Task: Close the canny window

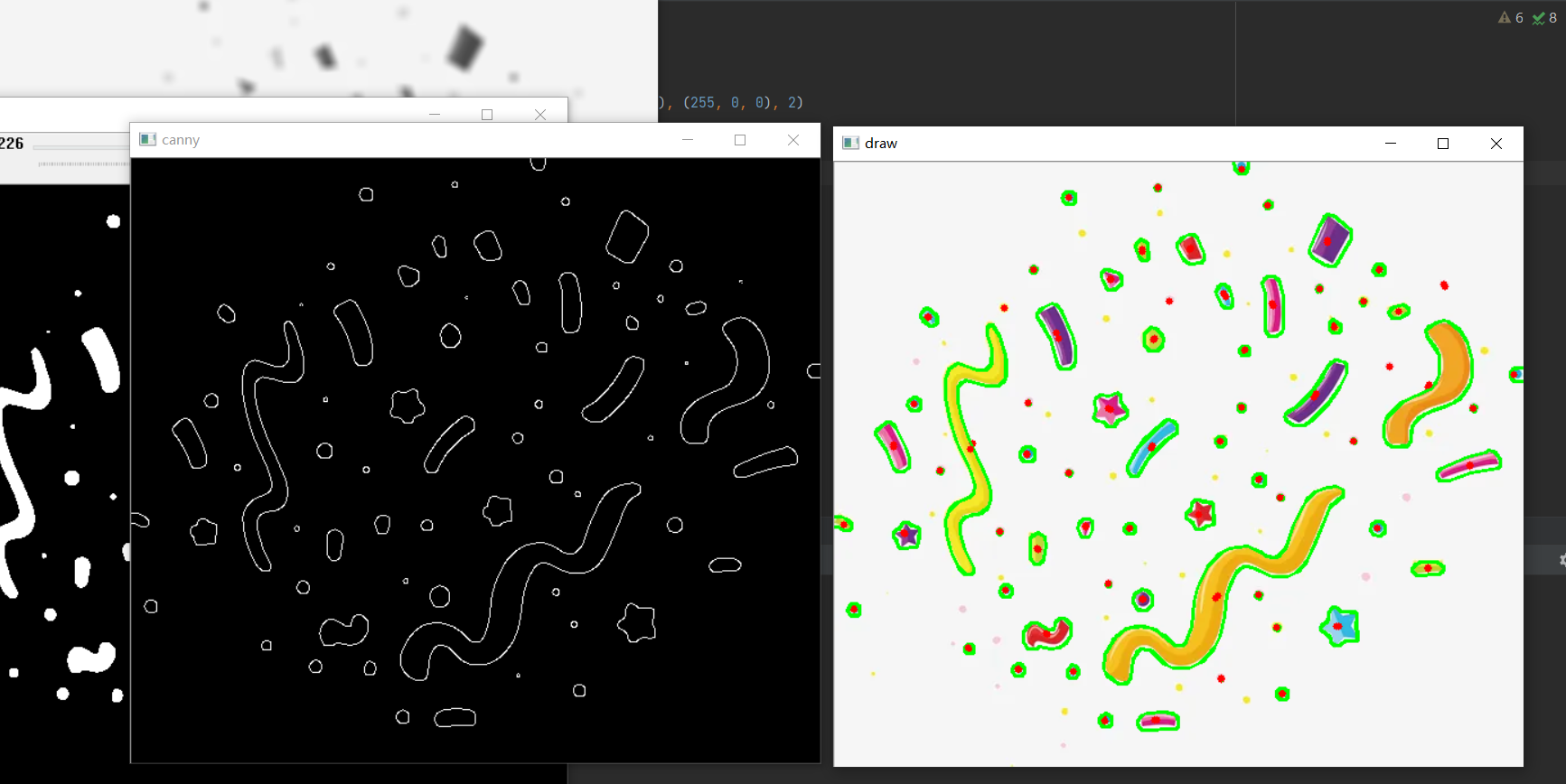Action: pyautogui.click(x=793, y=140)
